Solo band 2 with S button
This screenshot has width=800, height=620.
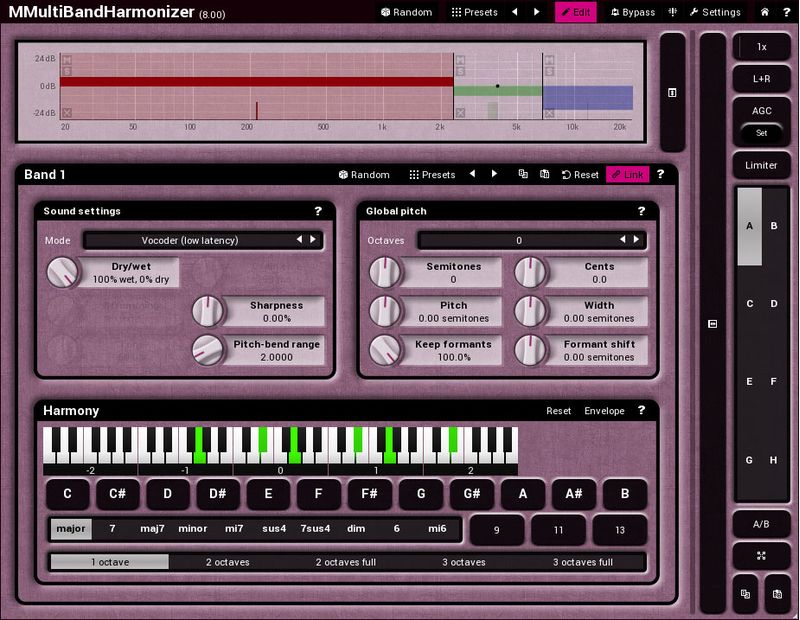pyautogui.click(x=460, y=71)
